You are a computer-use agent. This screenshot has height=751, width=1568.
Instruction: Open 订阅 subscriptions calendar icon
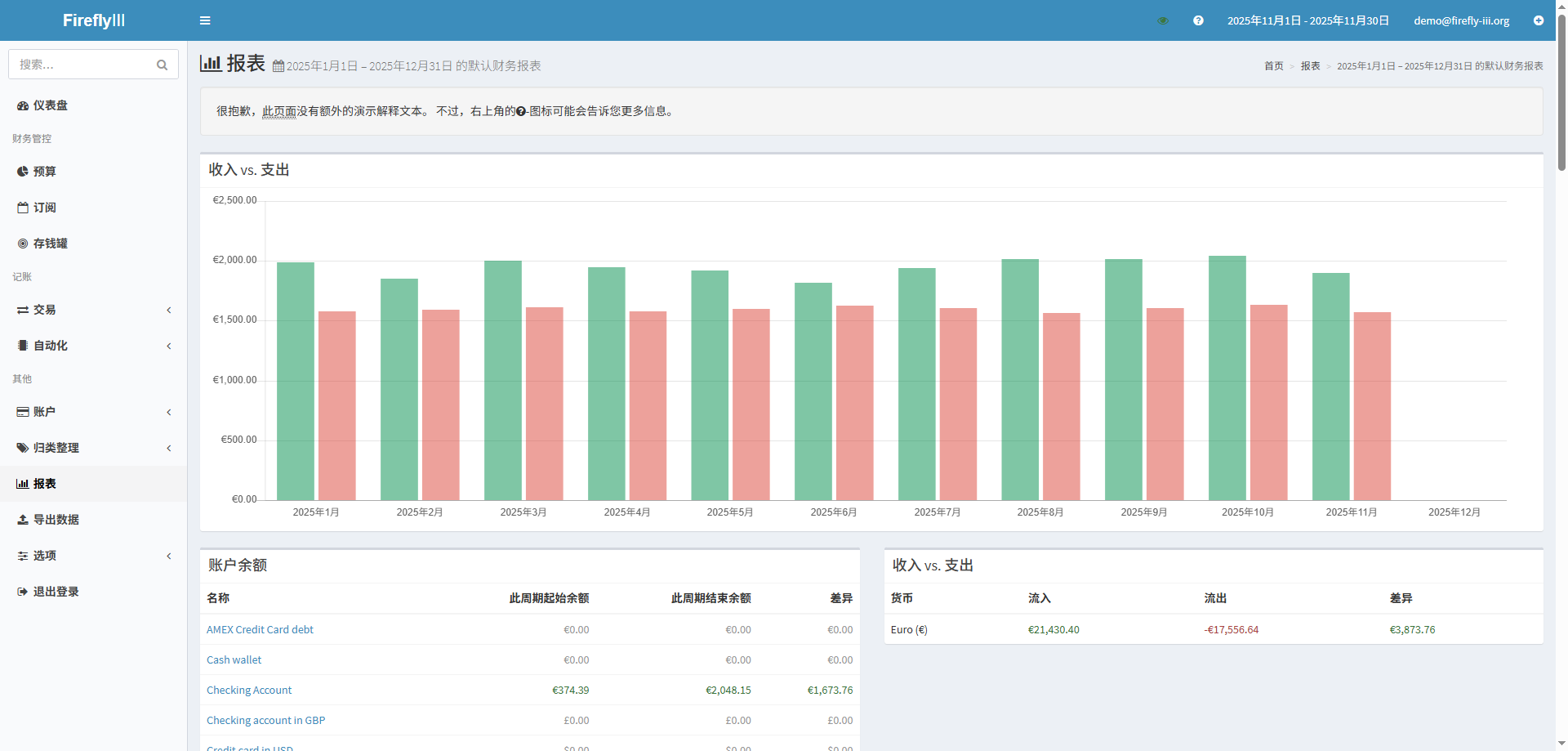point(23,208)
